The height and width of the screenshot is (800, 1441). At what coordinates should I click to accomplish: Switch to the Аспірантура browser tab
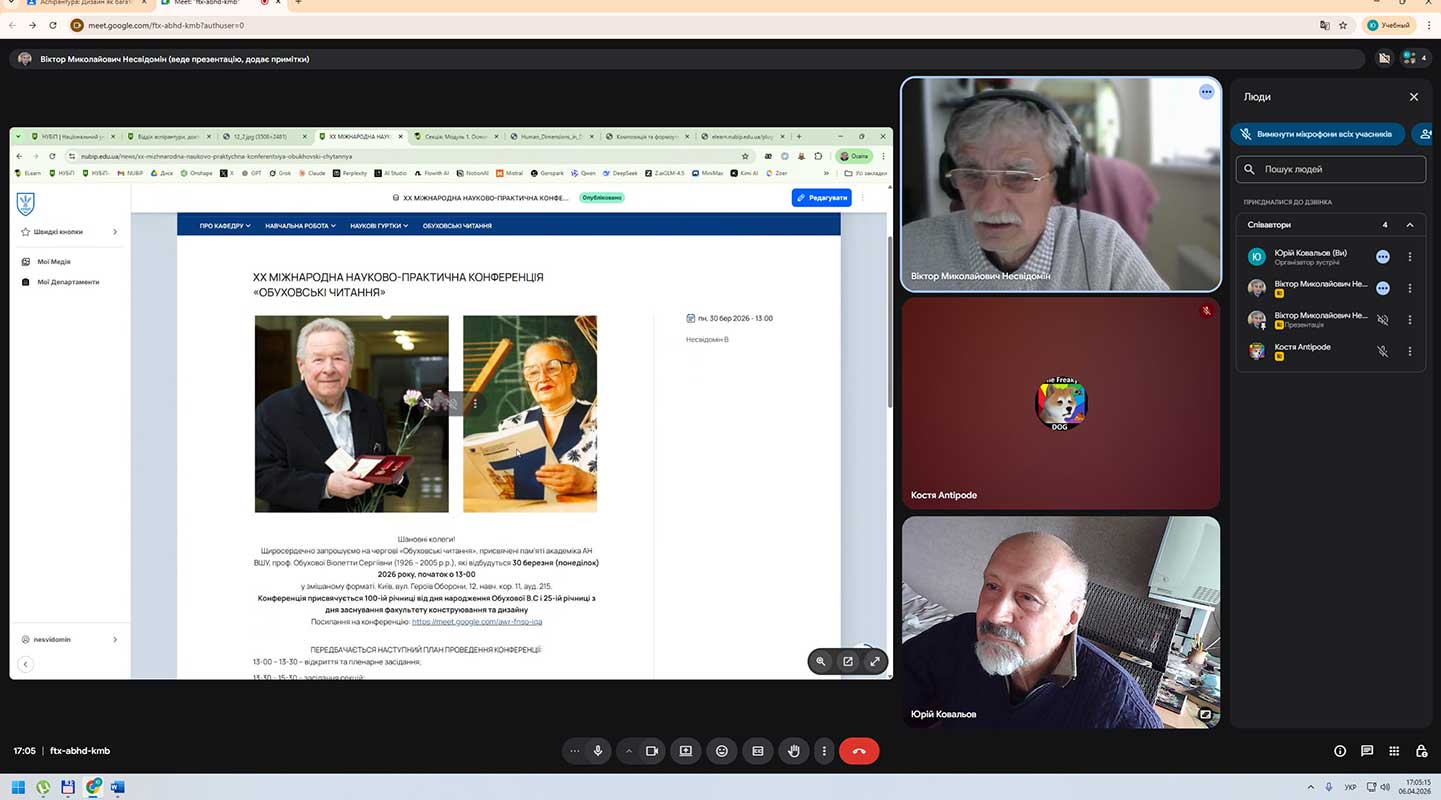[x=78, y=3]
